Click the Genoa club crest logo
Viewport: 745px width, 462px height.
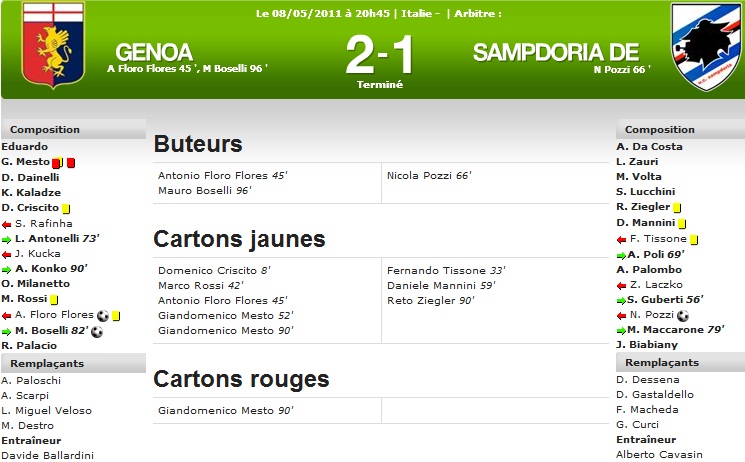[x=53, y=46]
